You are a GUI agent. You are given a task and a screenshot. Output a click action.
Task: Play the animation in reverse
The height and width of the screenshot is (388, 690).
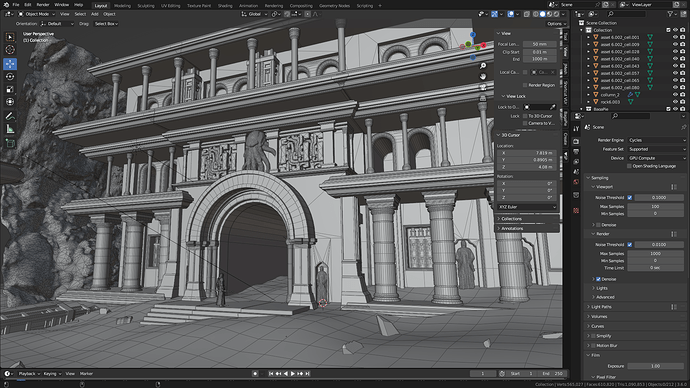286,373
